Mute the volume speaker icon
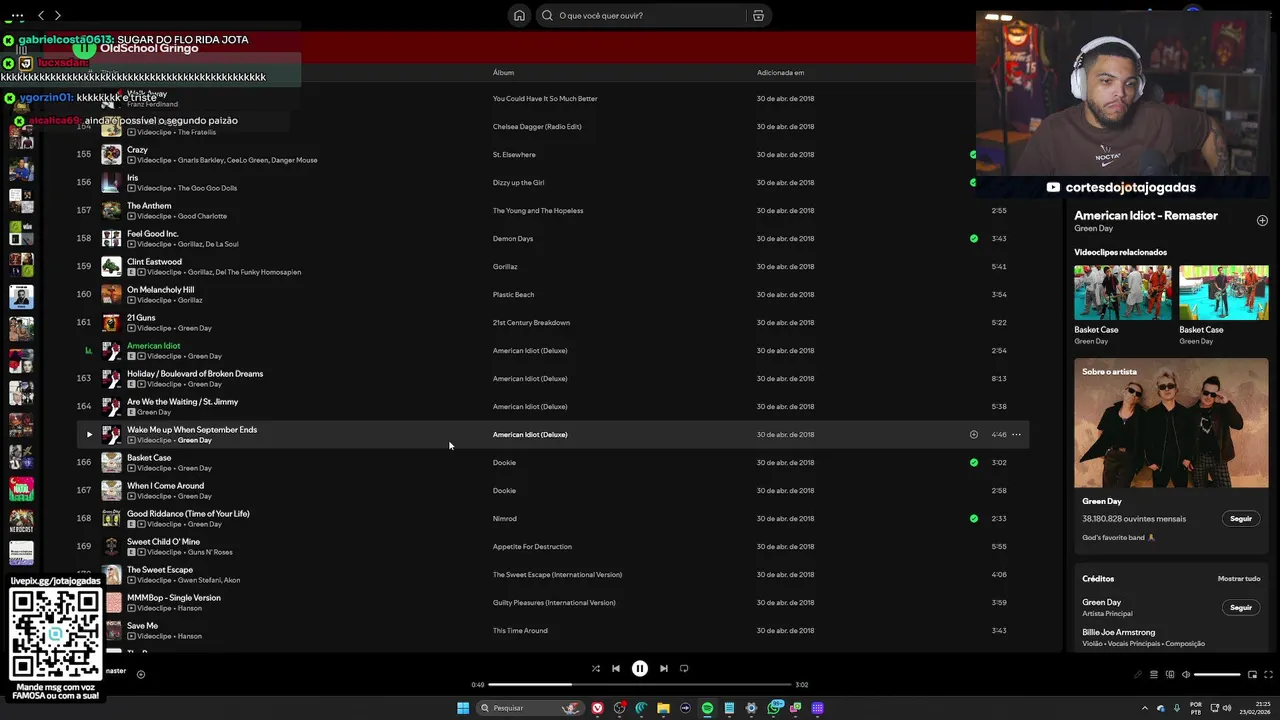 [1186, 674]
